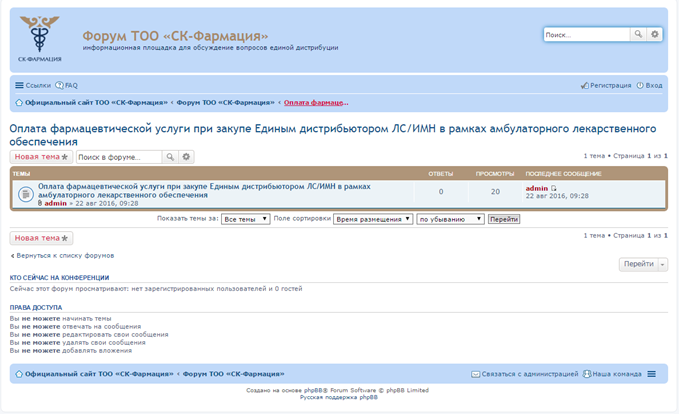Click Русская поддержка phpBB link
Image resolution: width=679 pixels, height=414 pixels.
(x=339, y=397)
